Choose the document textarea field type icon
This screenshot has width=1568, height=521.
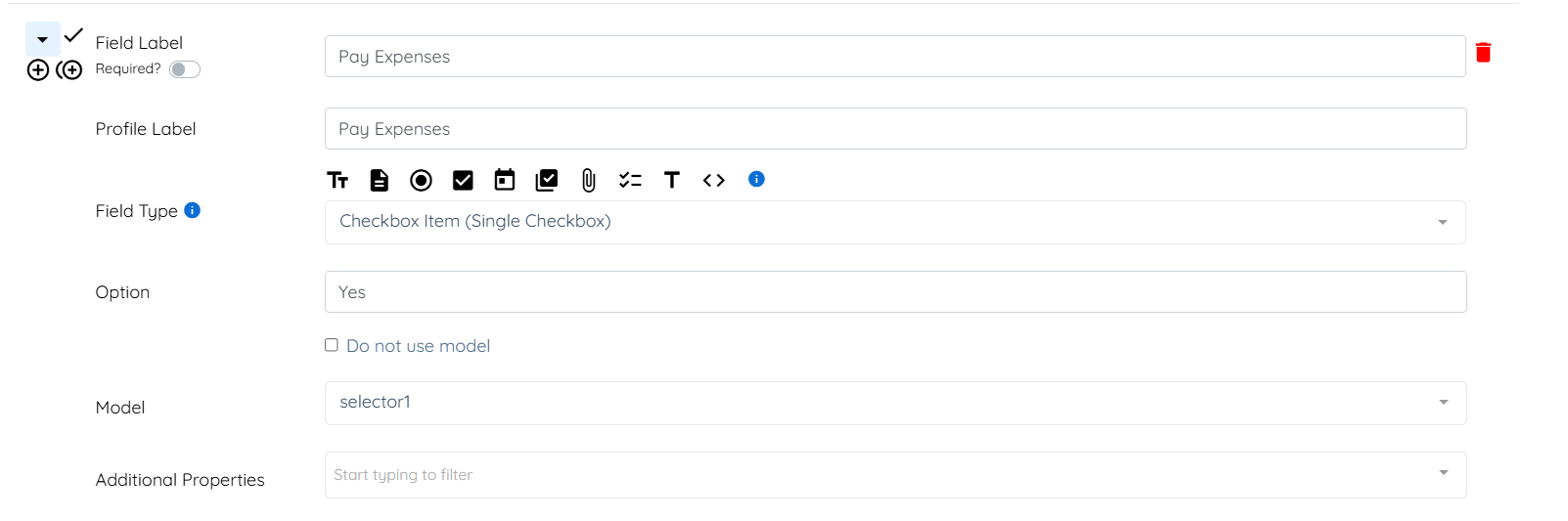point(380,180)
